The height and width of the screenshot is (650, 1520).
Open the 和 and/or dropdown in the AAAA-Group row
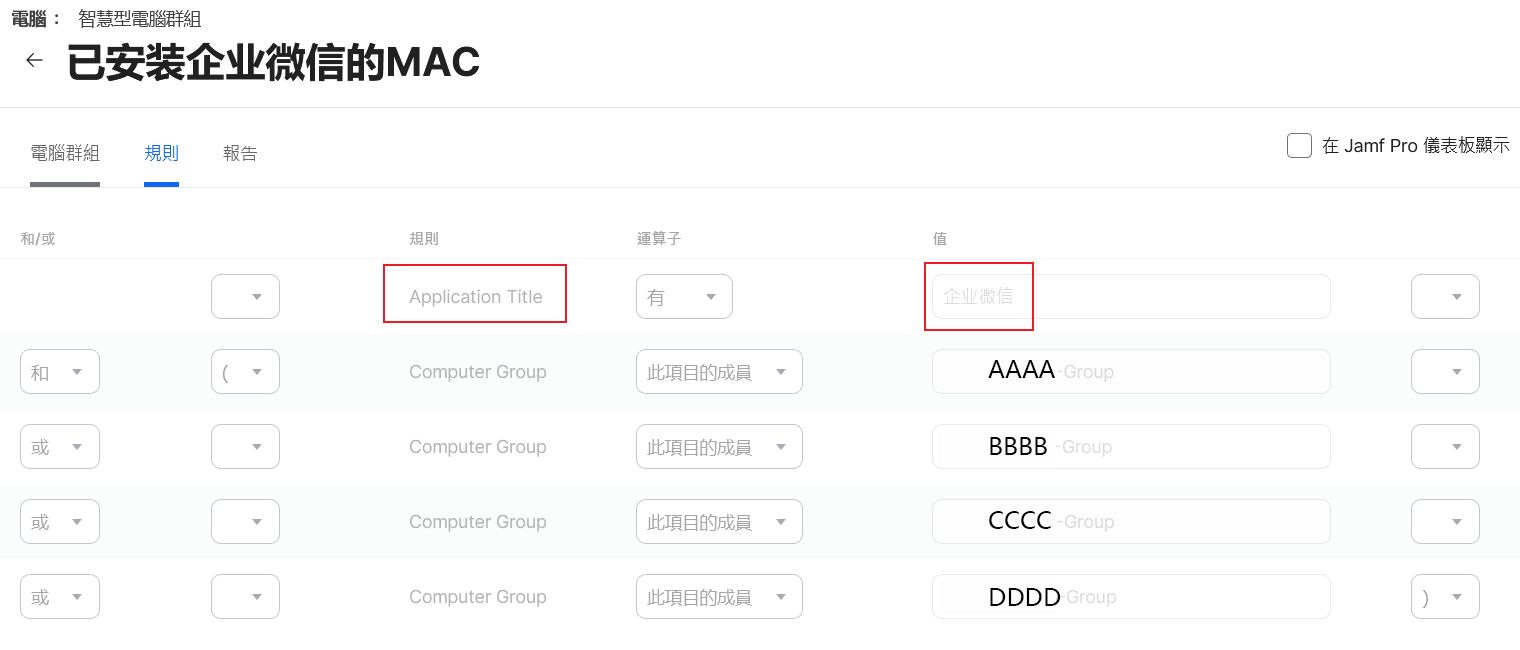coord(60,372)
